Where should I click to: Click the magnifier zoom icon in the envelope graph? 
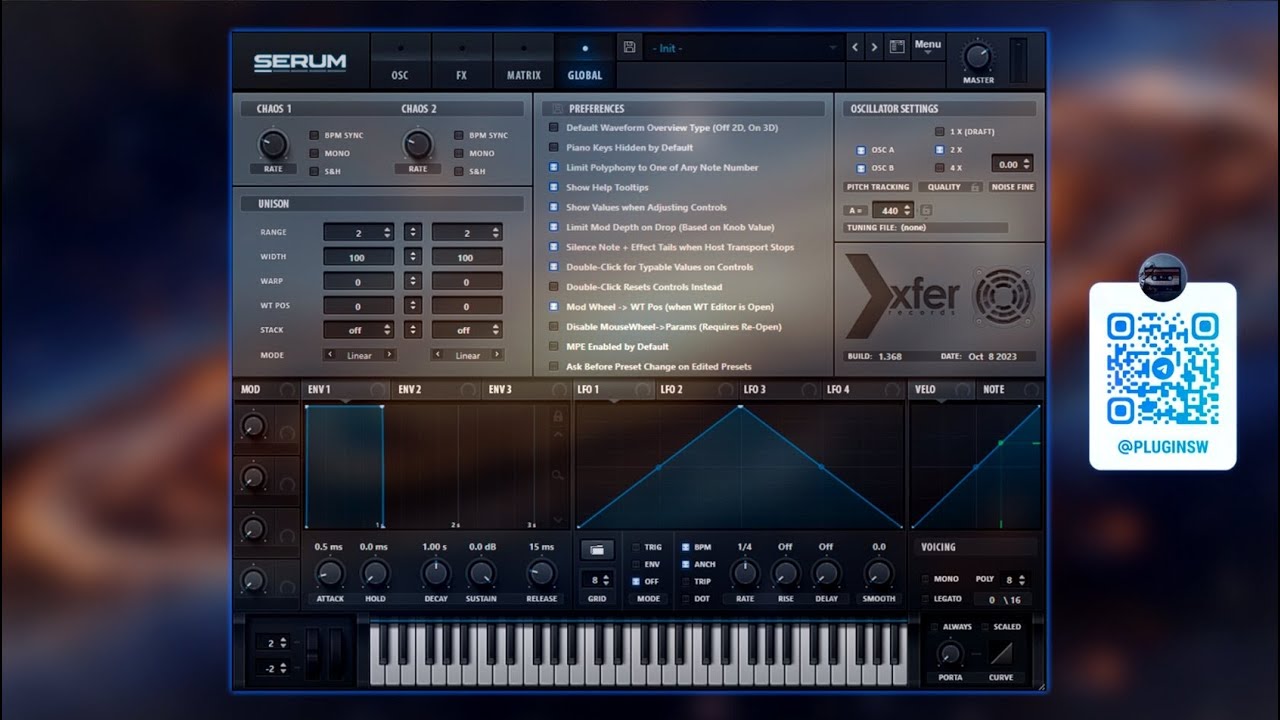559,476
